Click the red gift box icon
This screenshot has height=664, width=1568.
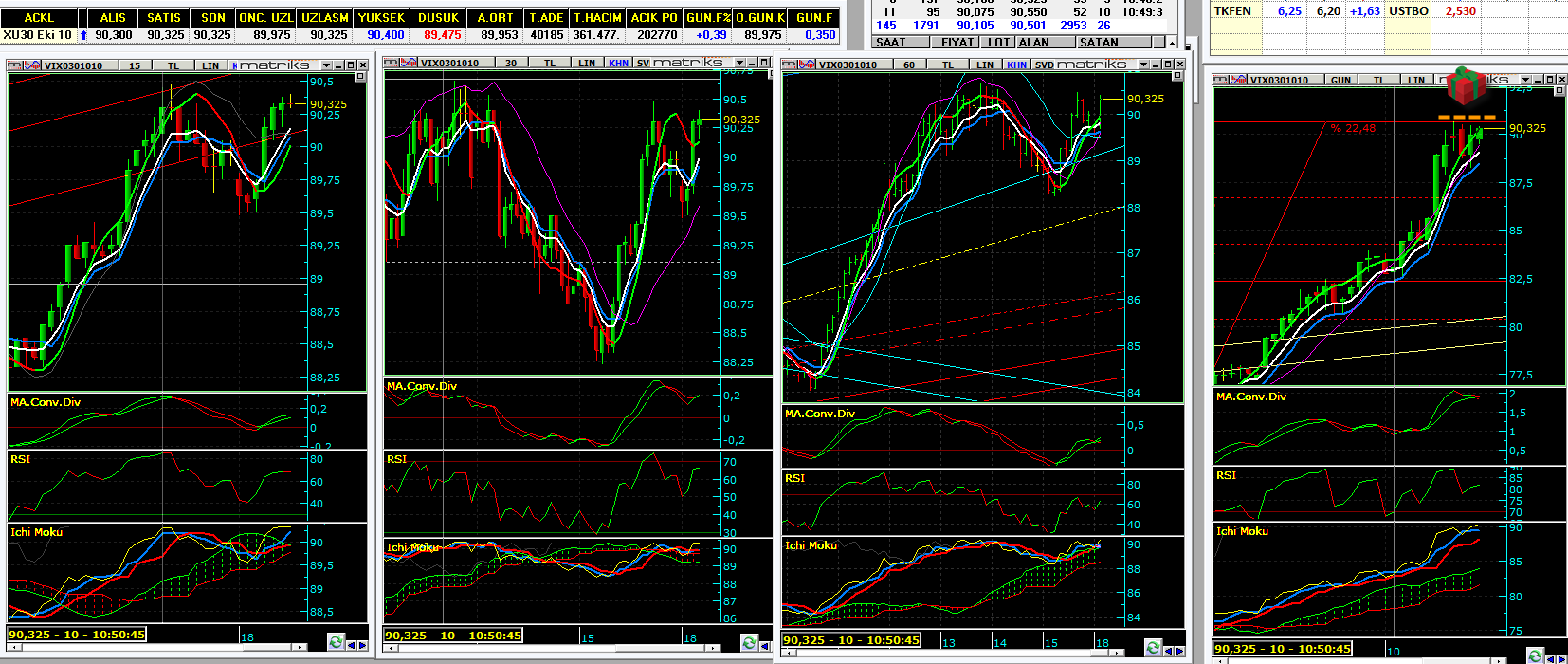1466,85
